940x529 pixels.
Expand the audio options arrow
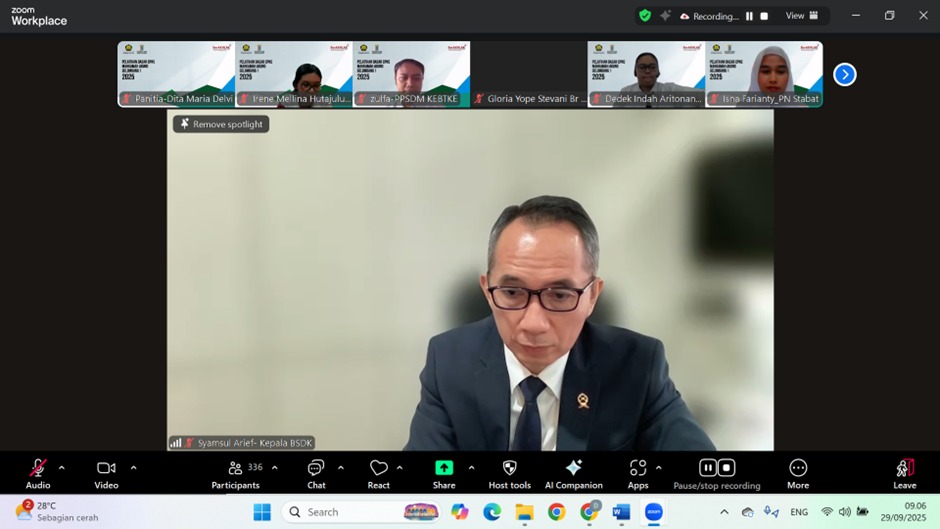point(62,468)
